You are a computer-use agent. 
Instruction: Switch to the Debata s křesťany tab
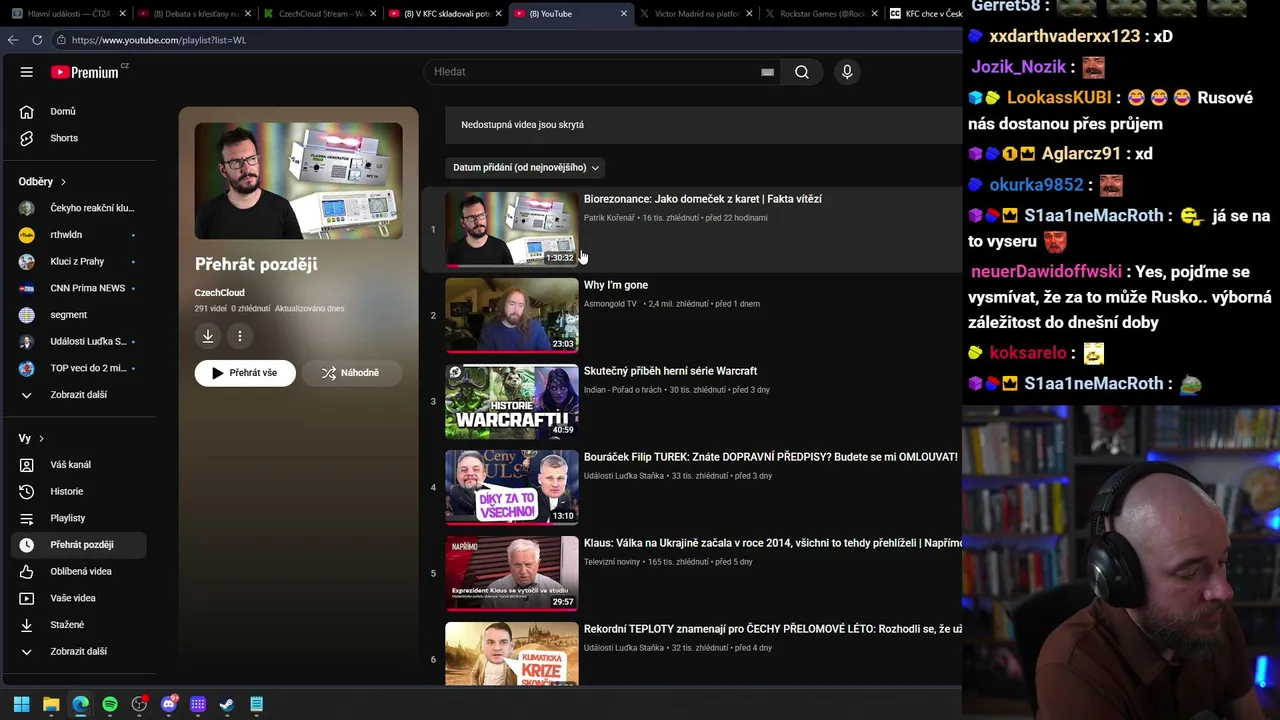(193, 14)
